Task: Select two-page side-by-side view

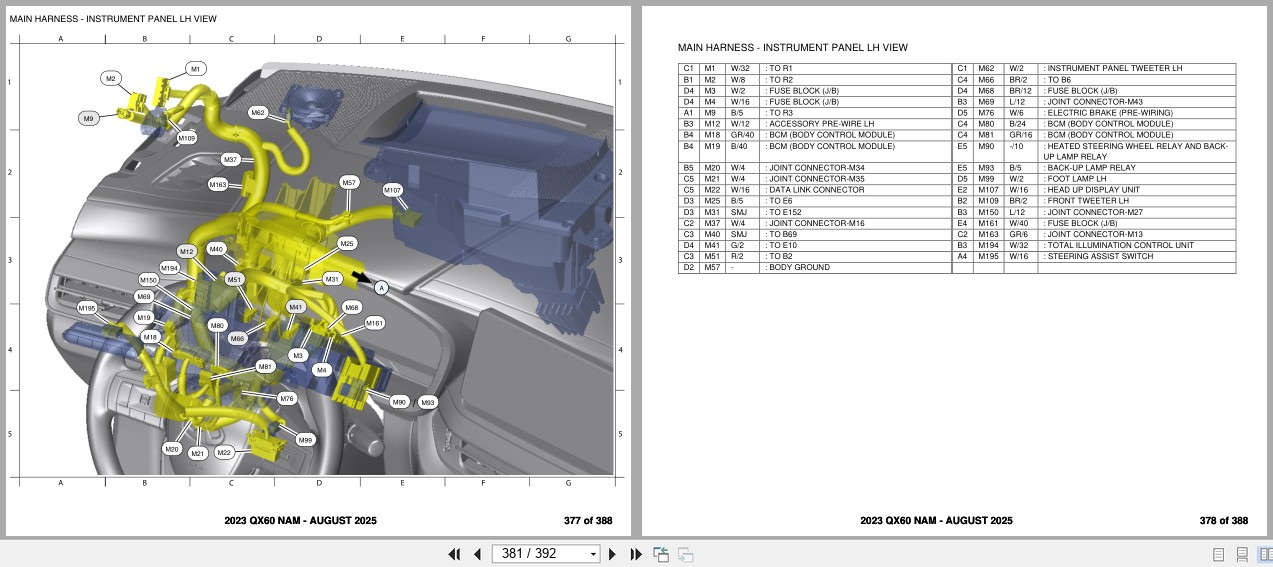Action: coord(1264,554)
